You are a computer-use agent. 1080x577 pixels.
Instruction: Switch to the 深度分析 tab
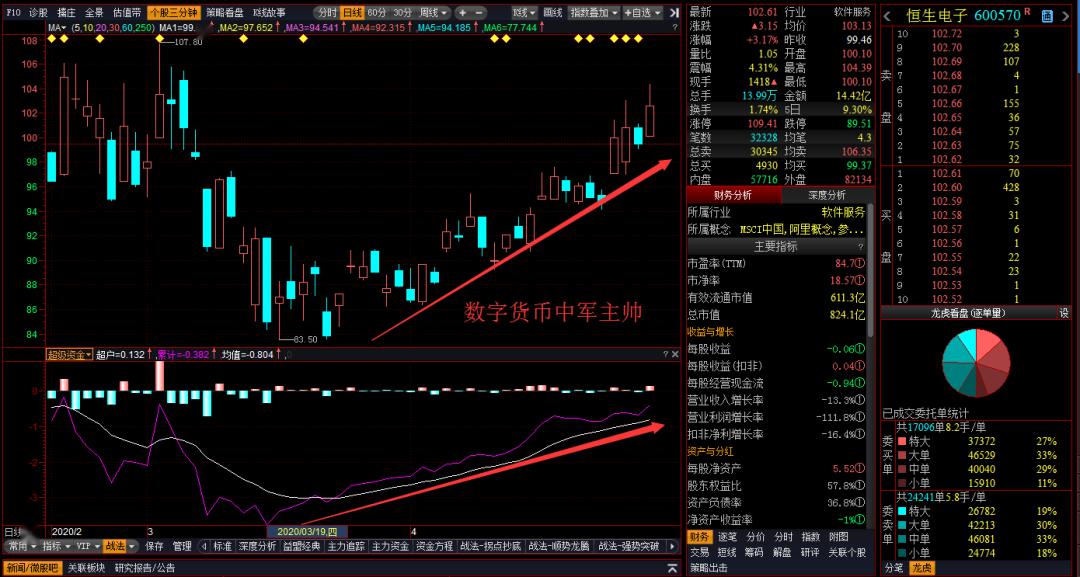(x=827, y=195)
